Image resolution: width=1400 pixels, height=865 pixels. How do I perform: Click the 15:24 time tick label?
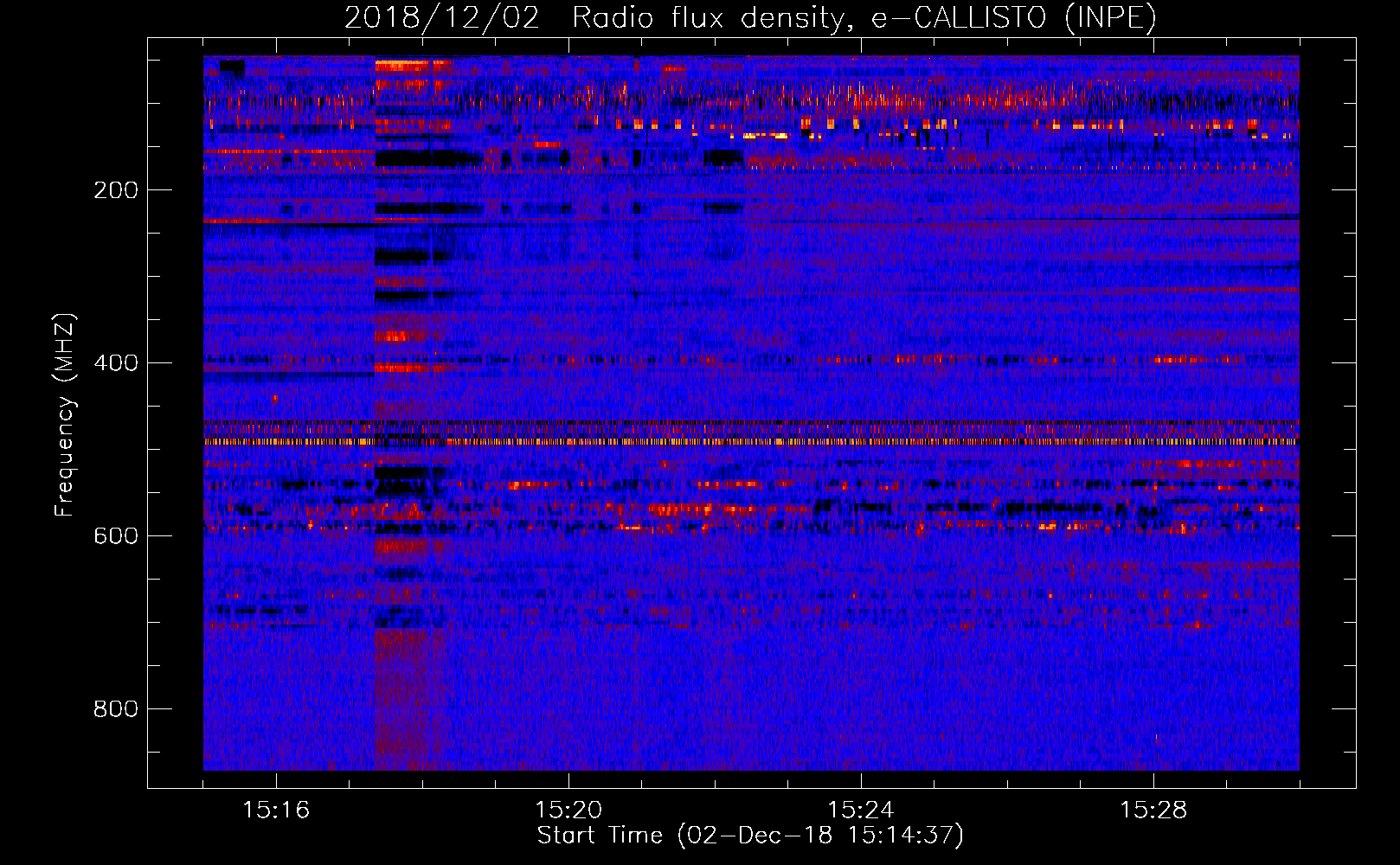point(861,811)
